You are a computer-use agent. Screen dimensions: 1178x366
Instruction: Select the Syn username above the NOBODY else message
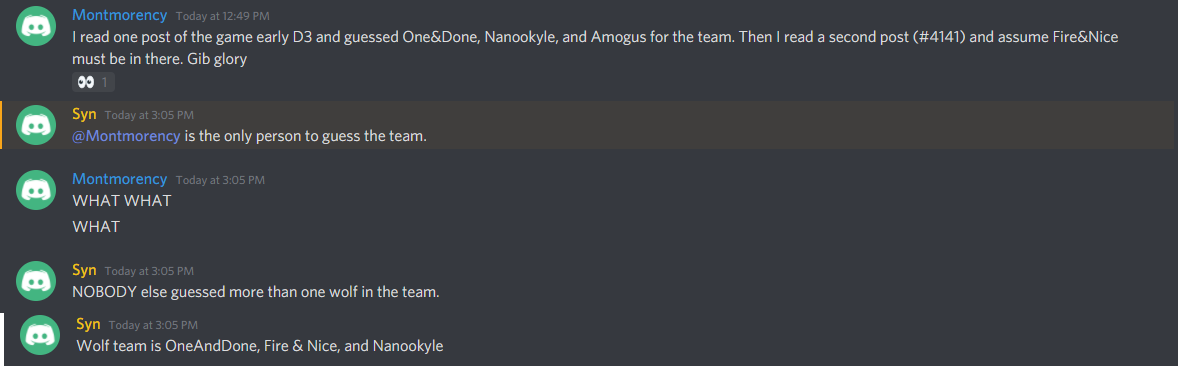pos(84,270)
